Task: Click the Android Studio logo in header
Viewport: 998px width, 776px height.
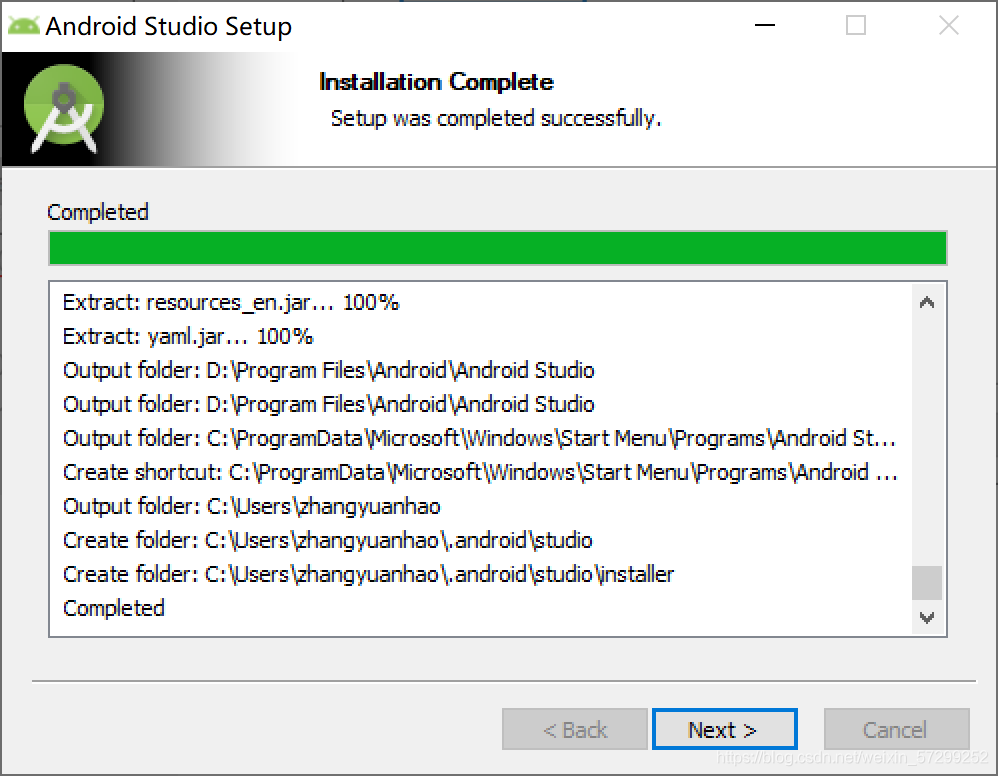Action: [x=64, y=109]
